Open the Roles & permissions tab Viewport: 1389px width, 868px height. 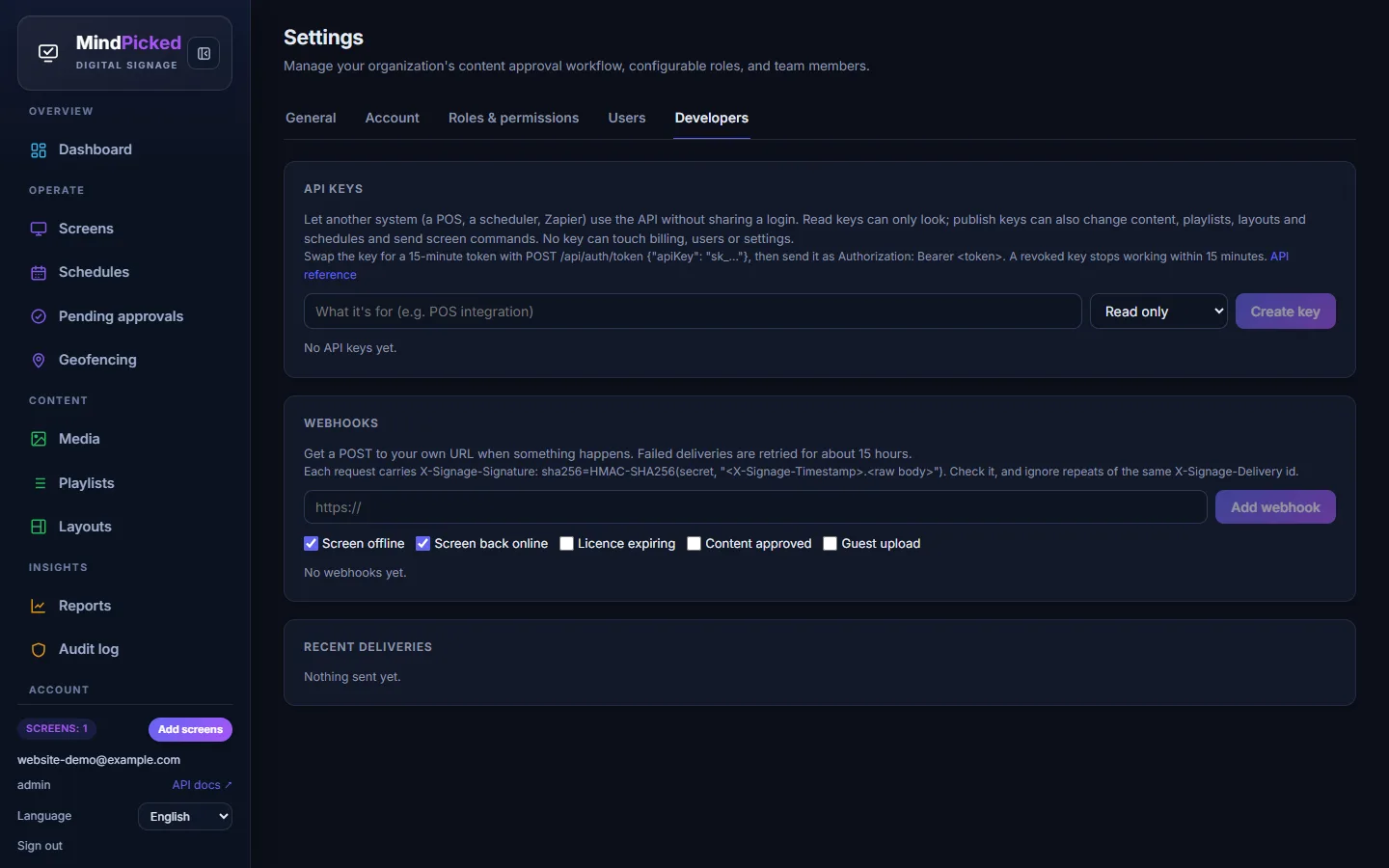click(513, 118)
